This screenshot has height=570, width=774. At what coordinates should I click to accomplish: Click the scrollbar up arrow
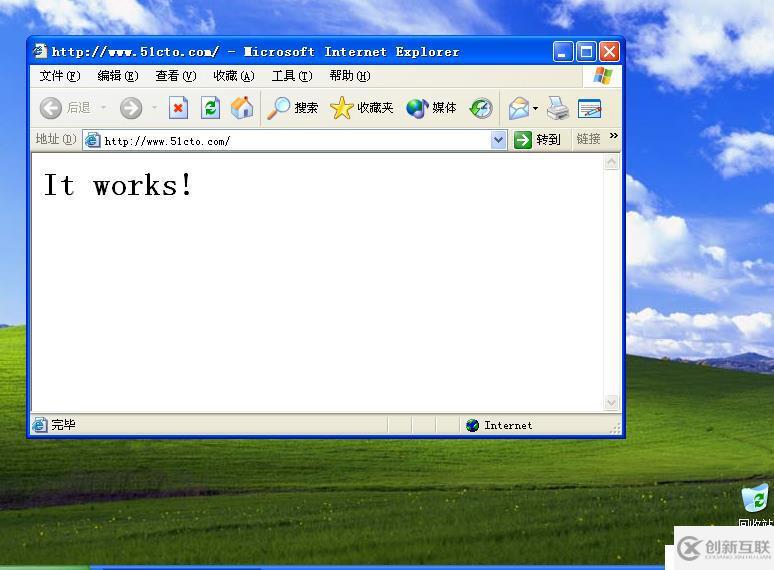tap(612, 162)
